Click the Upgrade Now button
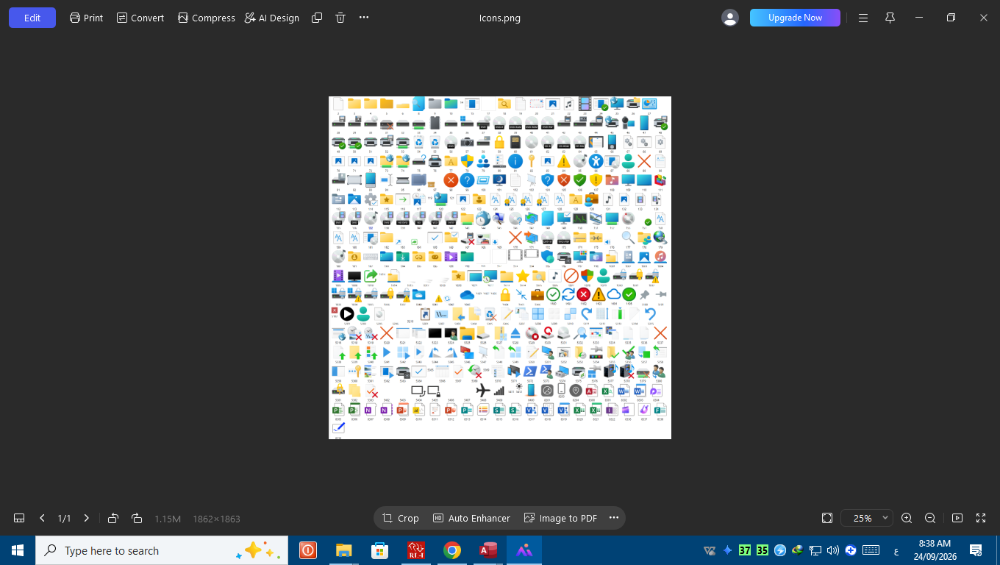The width and height of the screenshot is (1000, 565). [795, 18]
